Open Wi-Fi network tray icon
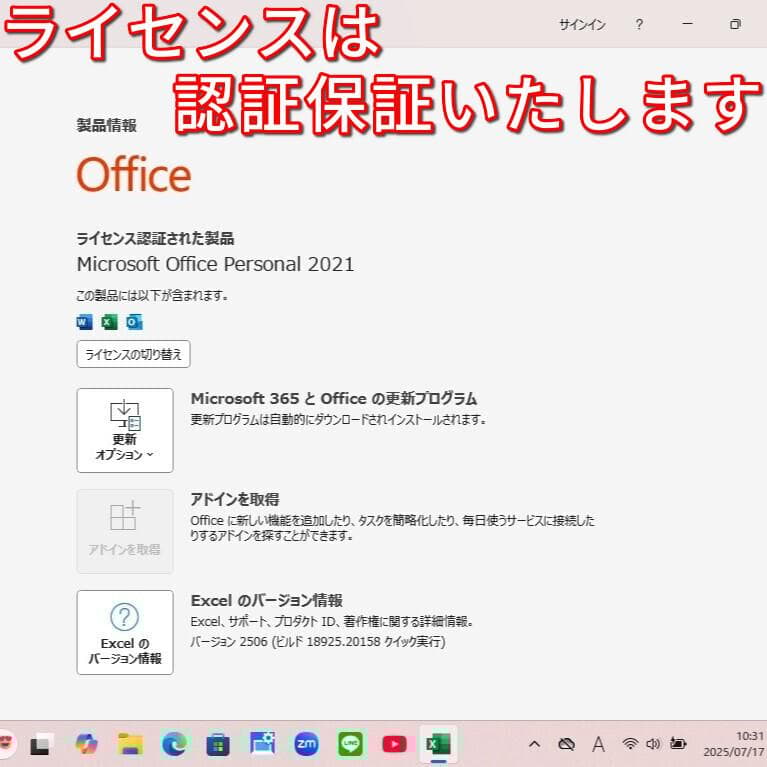This screenshot has width=767, height=767. coord(630,744)
